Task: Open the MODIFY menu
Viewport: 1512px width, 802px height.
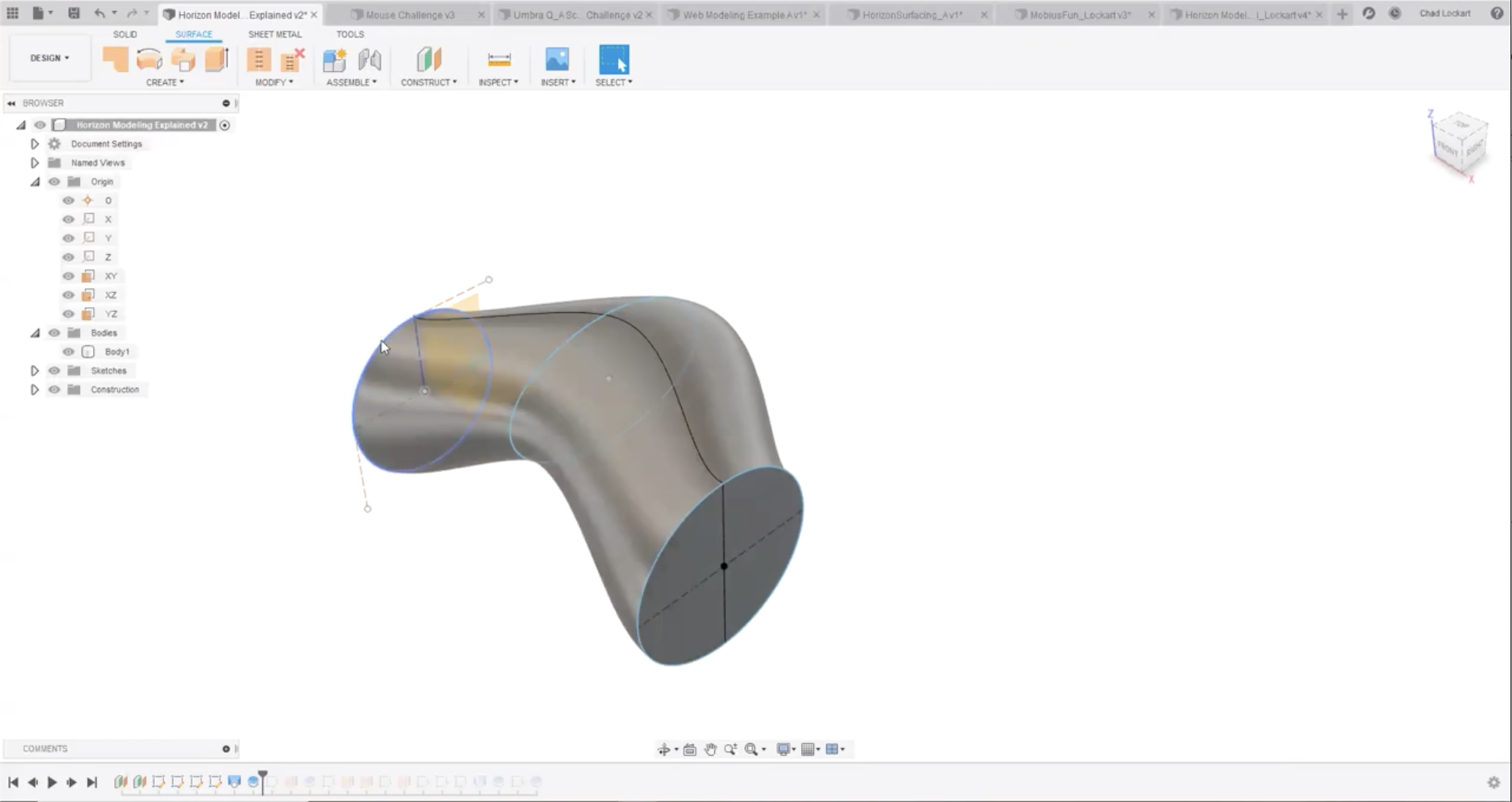Action: click(274, 82)
